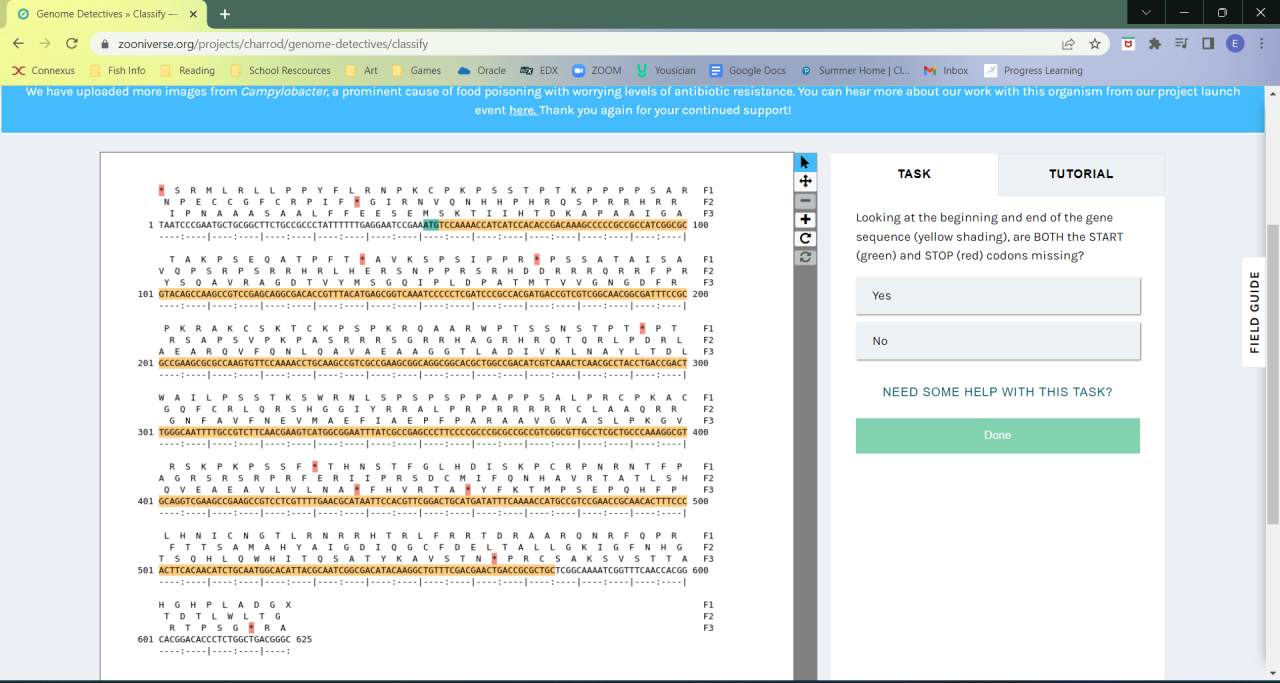Screen dimensions: 1280x683
Task: Click sequence end position 500
Action: tap(700, 501)
